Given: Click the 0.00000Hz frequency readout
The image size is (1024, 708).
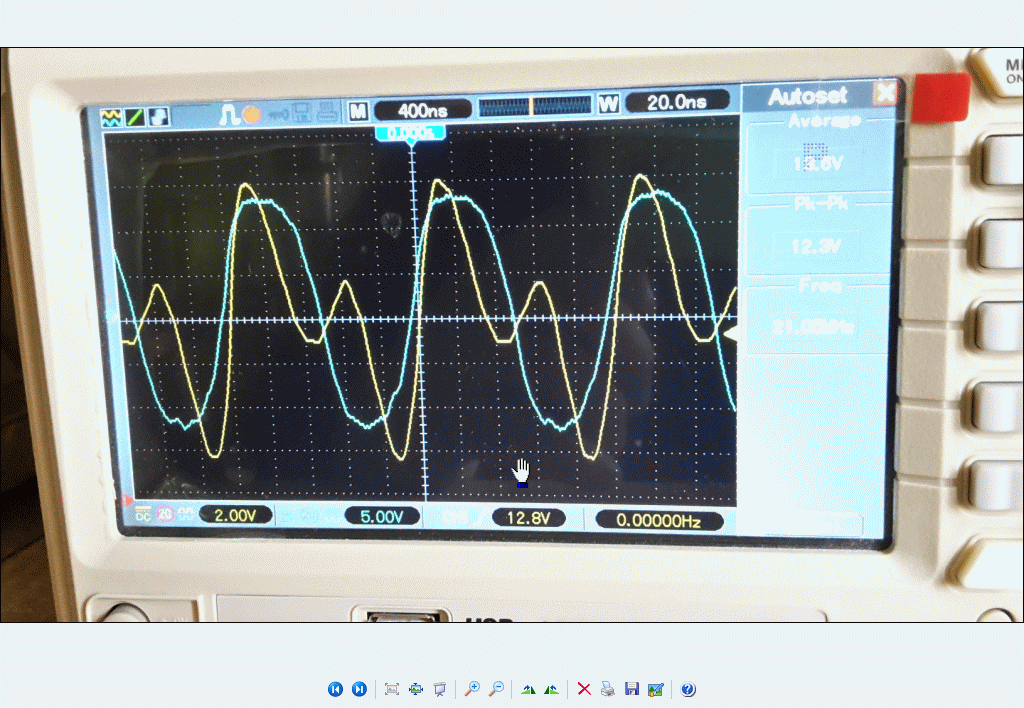Looking at the screenshot, I should coord(657,519).
